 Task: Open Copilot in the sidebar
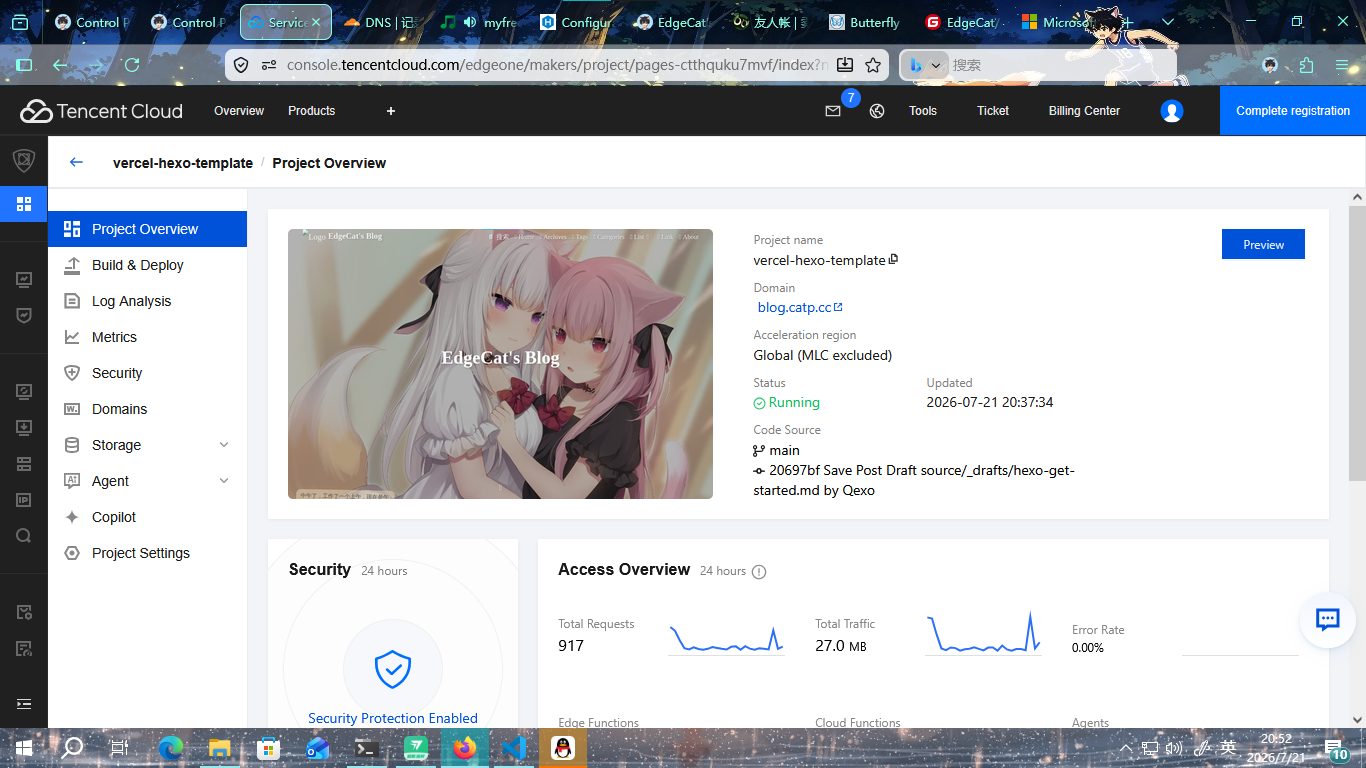point(147,517)
